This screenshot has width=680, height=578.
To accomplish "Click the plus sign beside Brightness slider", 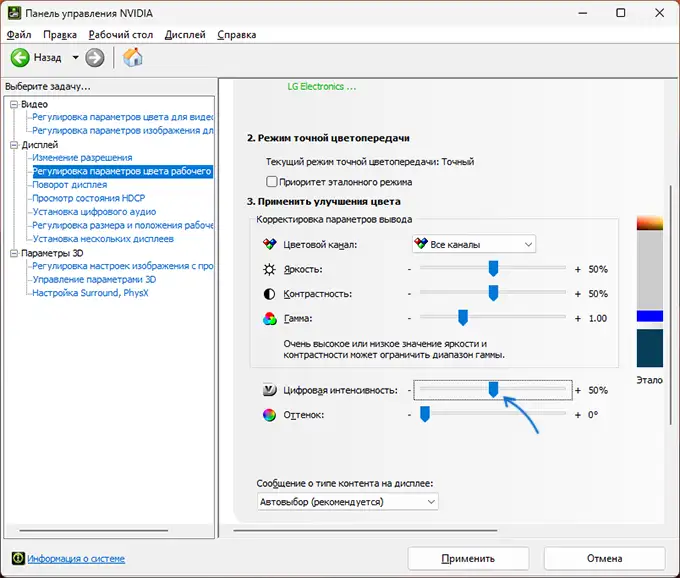I will pyautogui.click(x=578, y=269).
